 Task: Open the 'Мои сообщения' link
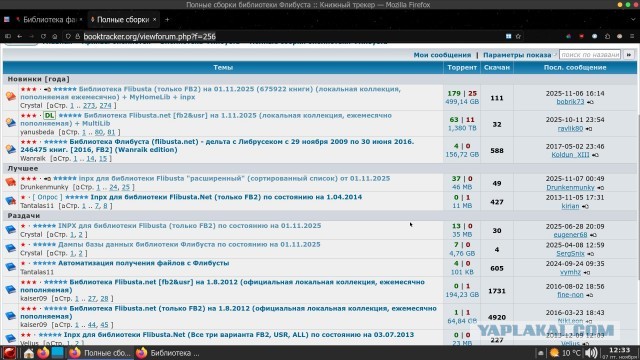442,55
